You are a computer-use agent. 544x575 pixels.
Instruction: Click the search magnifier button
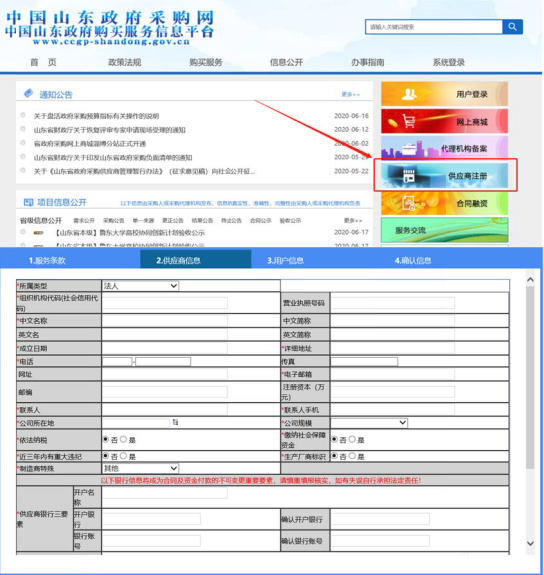(512, 27)
